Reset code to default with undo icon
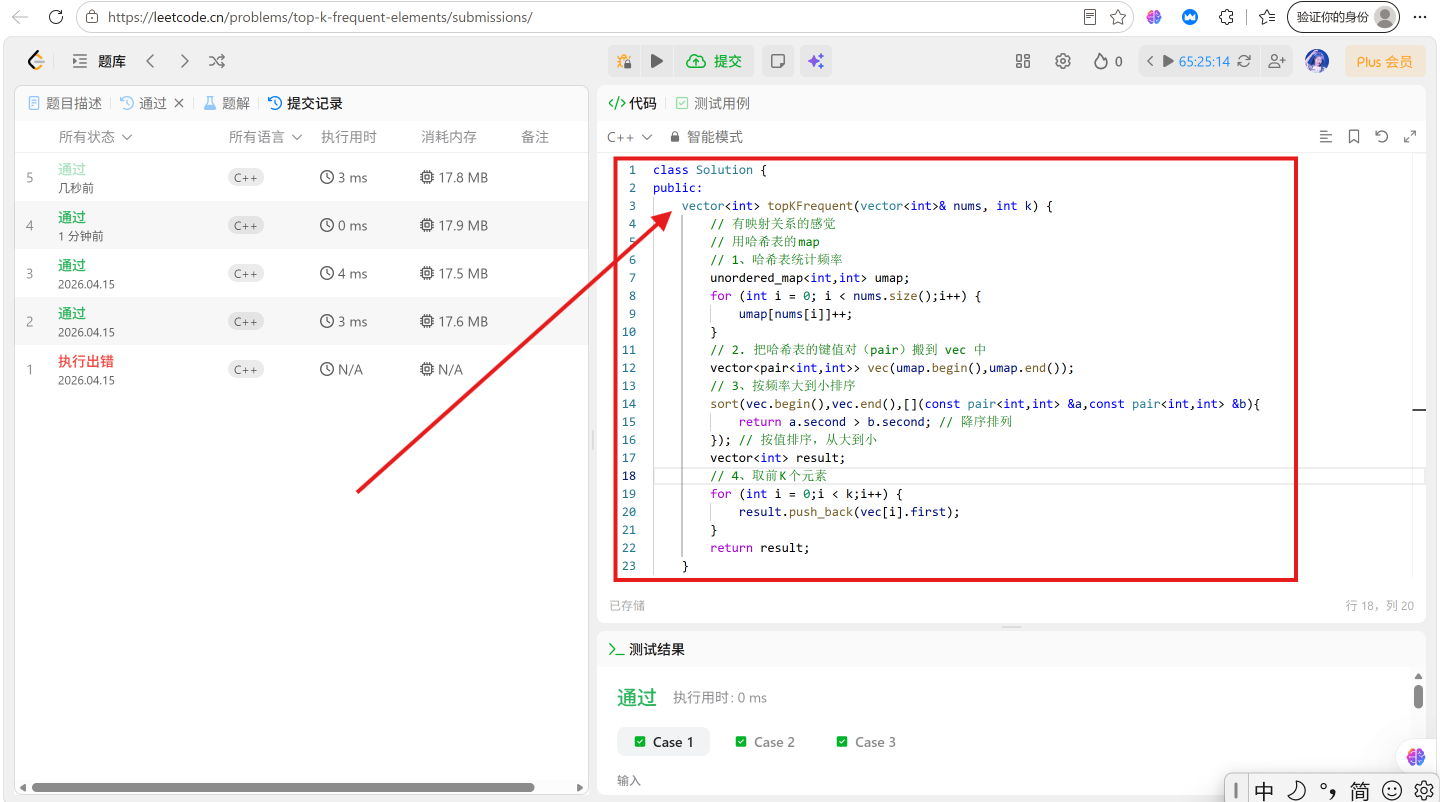This screenshot has height=802, width=1440. click(1382, 137)
